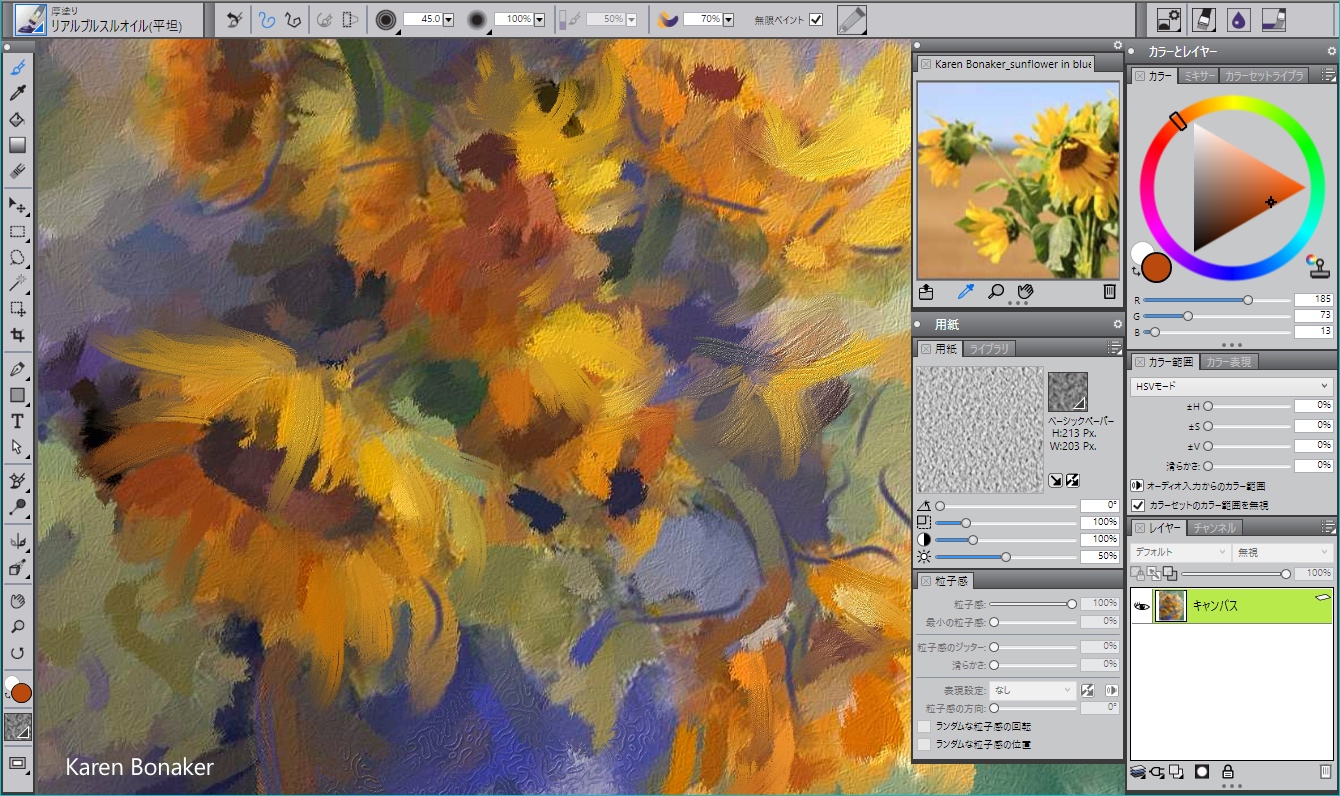Pick the Dropper tool in the toolbox
1340x796 pixels.
17,94
